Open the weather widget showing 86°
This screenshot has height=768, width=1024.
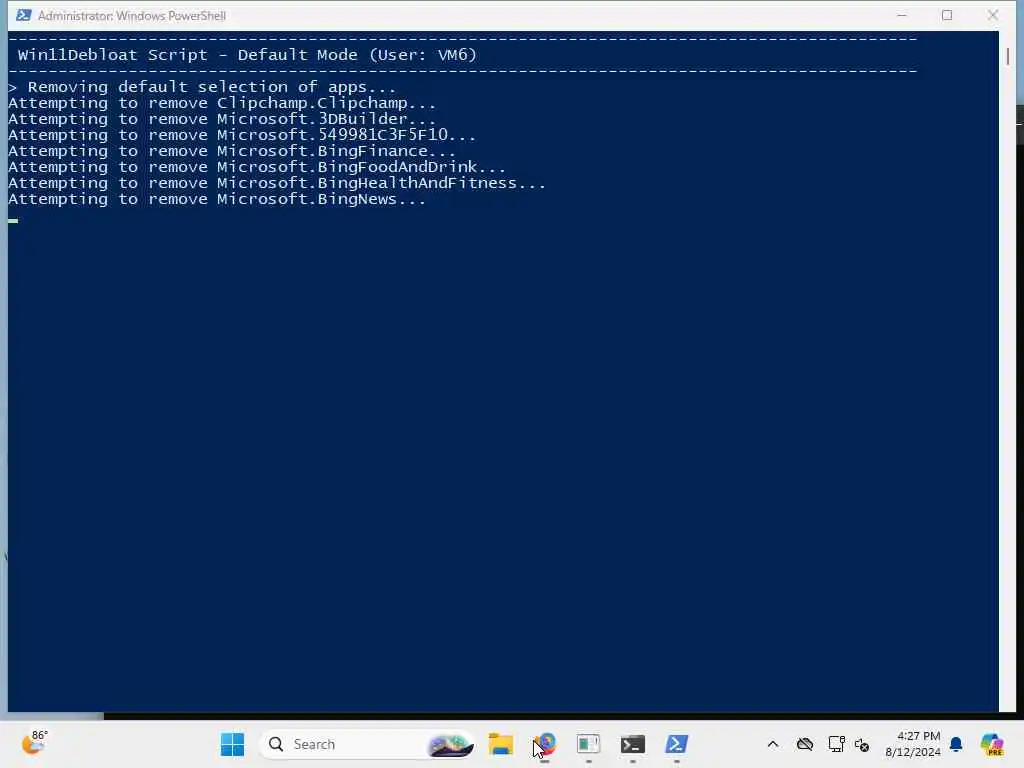pos(35,743)
